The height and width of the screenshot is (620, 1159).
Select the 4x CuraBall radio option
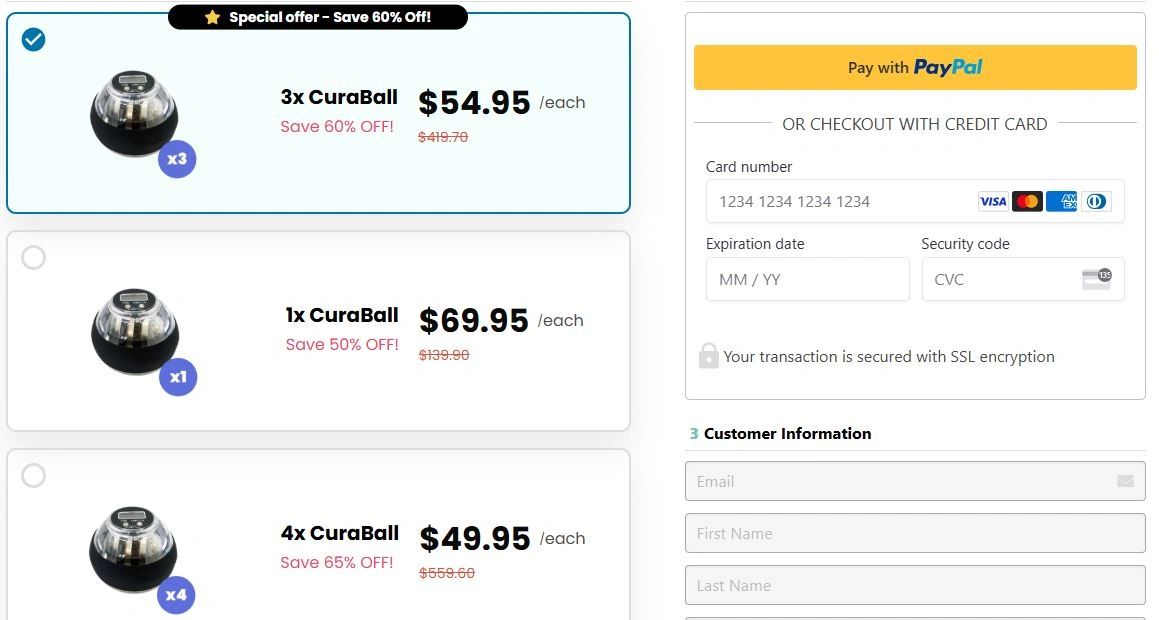(x=34, y=476)
